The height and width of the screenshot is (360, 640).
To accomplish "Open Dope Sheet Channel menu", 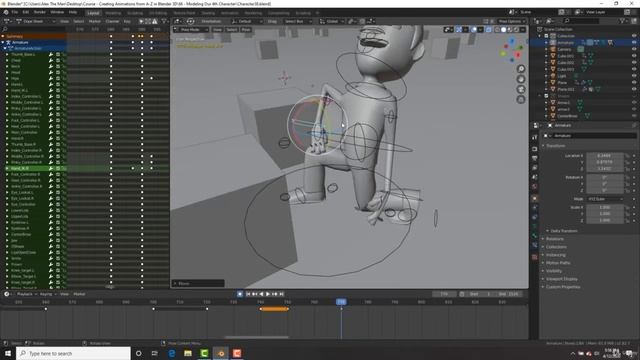I will [112, 21].
